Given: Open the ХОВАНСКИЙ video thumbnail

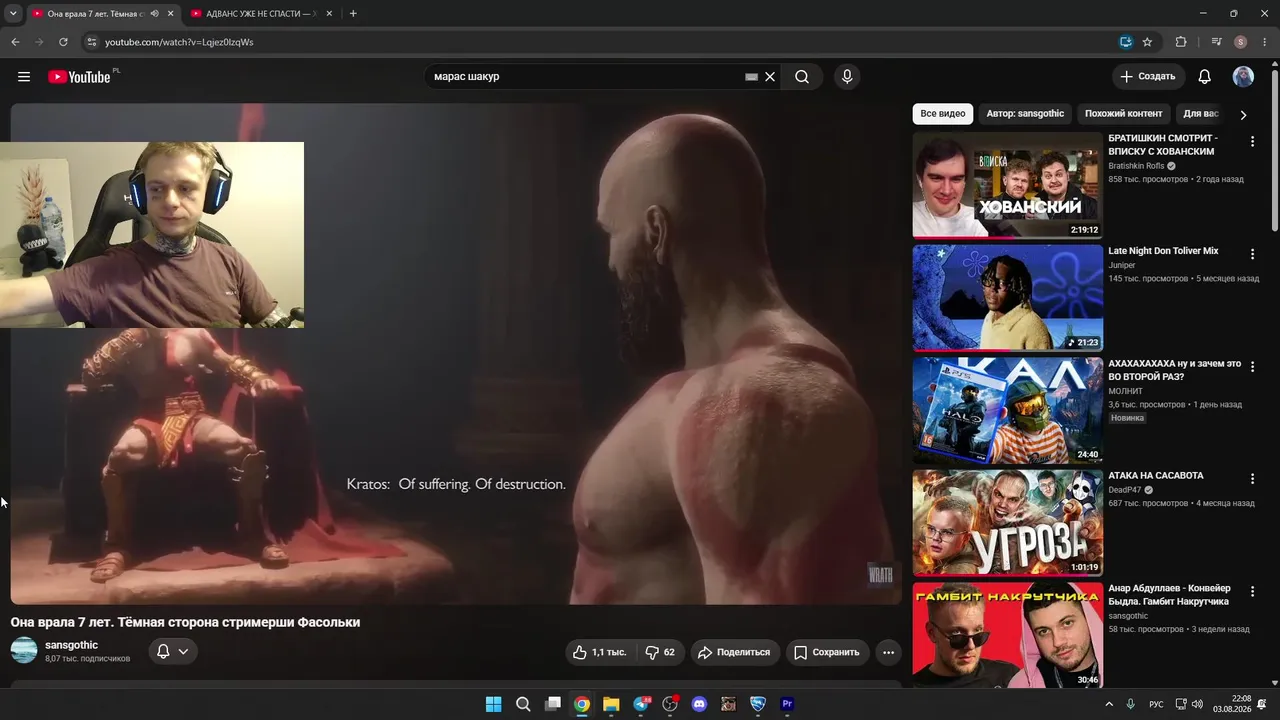Looking at the screenshot, I should (1008, 185).
